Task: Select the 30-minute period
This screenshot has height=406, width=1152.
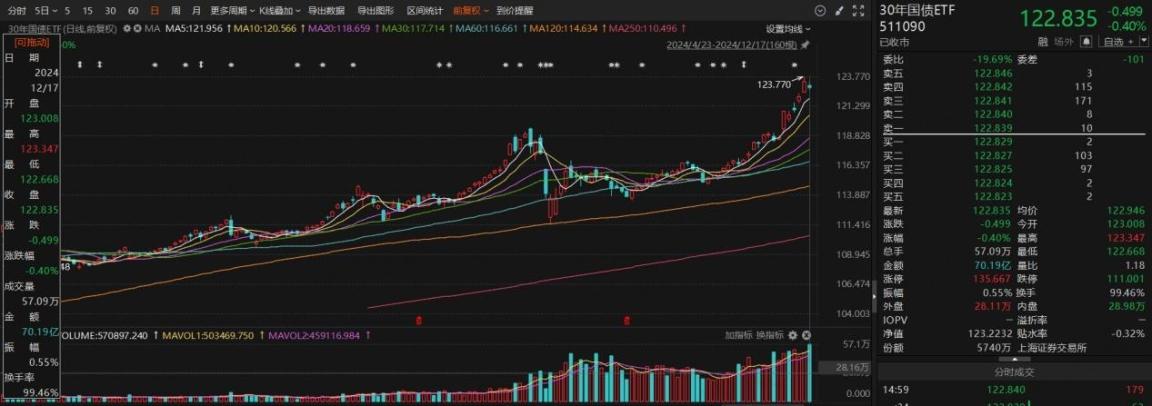Action: (x=110, y=11)
